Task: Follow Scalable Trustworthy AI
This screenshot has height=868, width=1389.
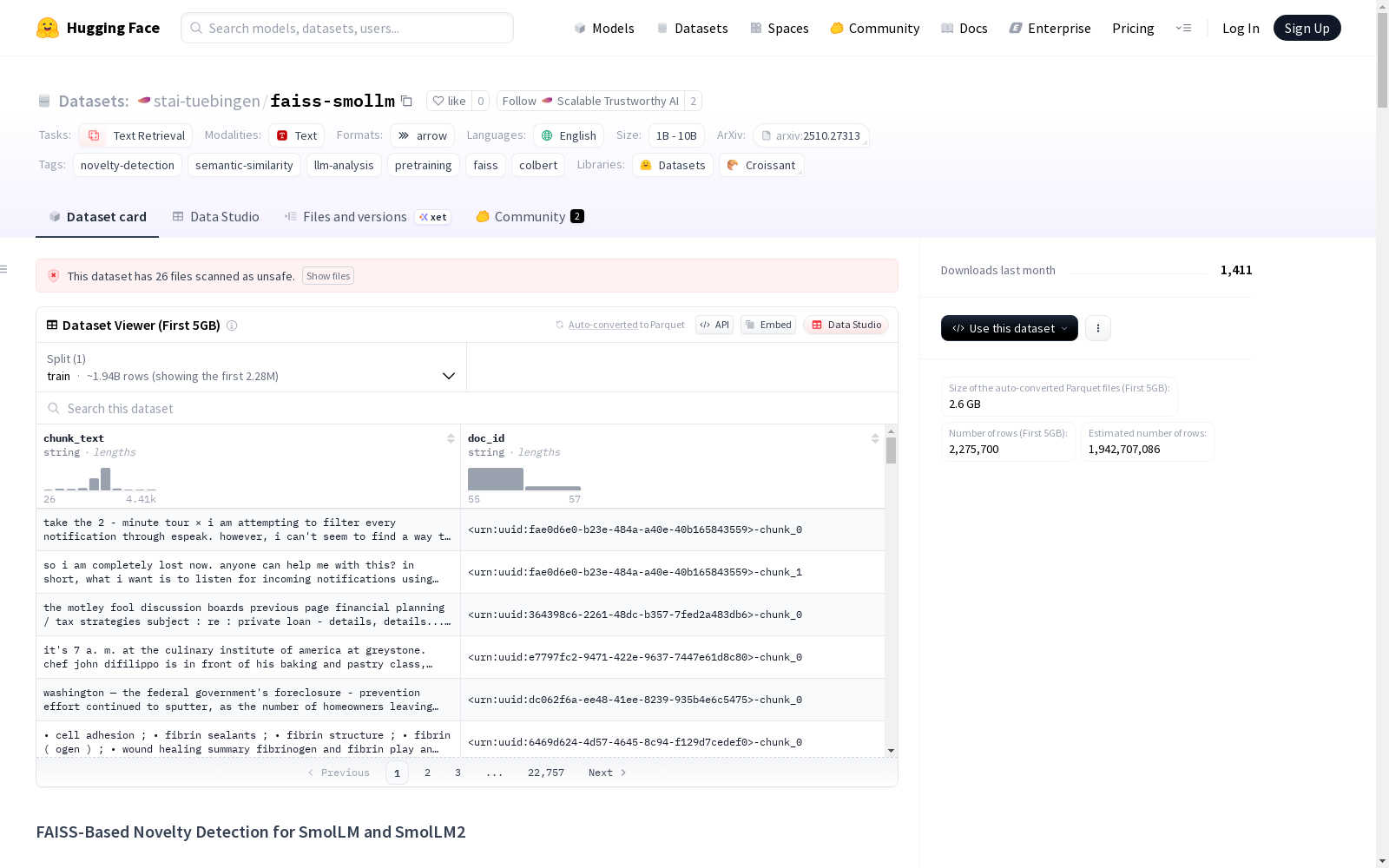Action: [x=590, y=101]
